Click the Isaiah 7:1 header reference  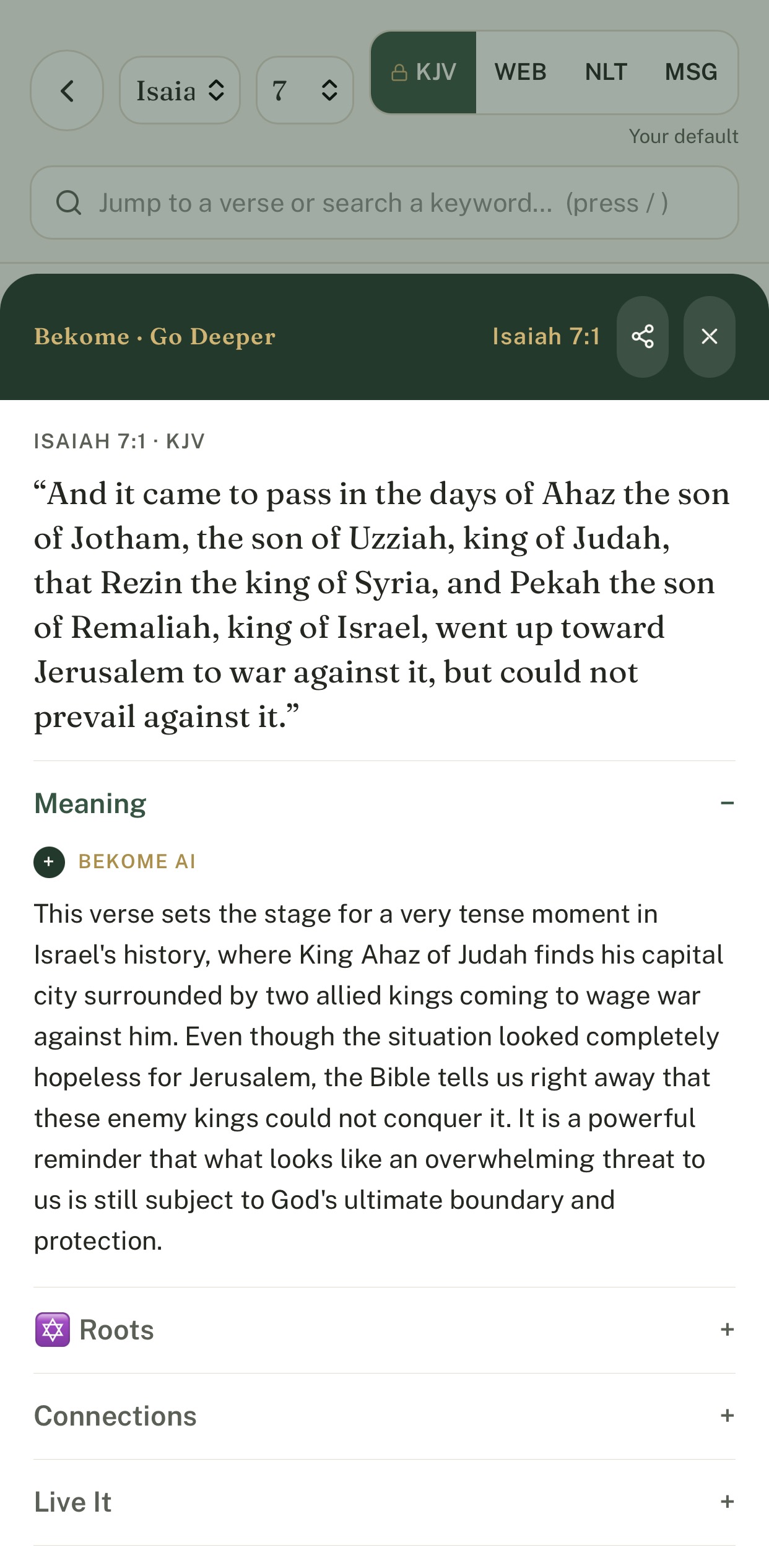[546, 336]
